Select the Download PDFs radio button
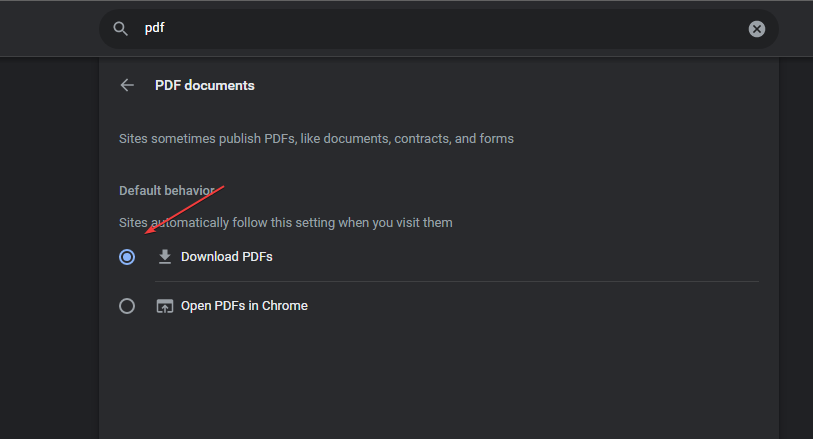813x439 pixels. (127, 257)
